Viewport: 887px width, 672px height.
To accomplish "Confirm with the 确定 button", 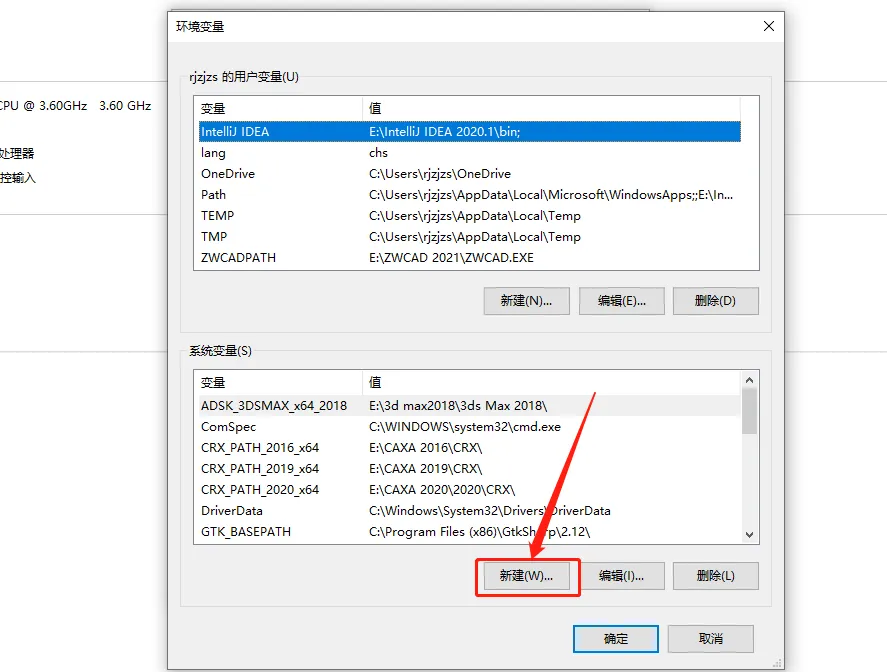I will tap(615, 639).
